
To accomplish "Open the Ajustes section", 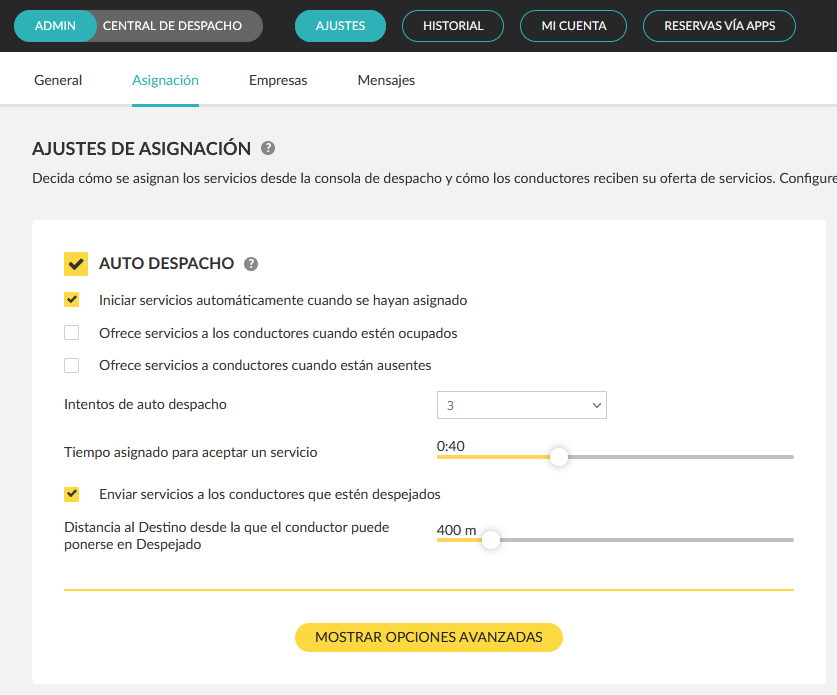I will click(340, 26).
